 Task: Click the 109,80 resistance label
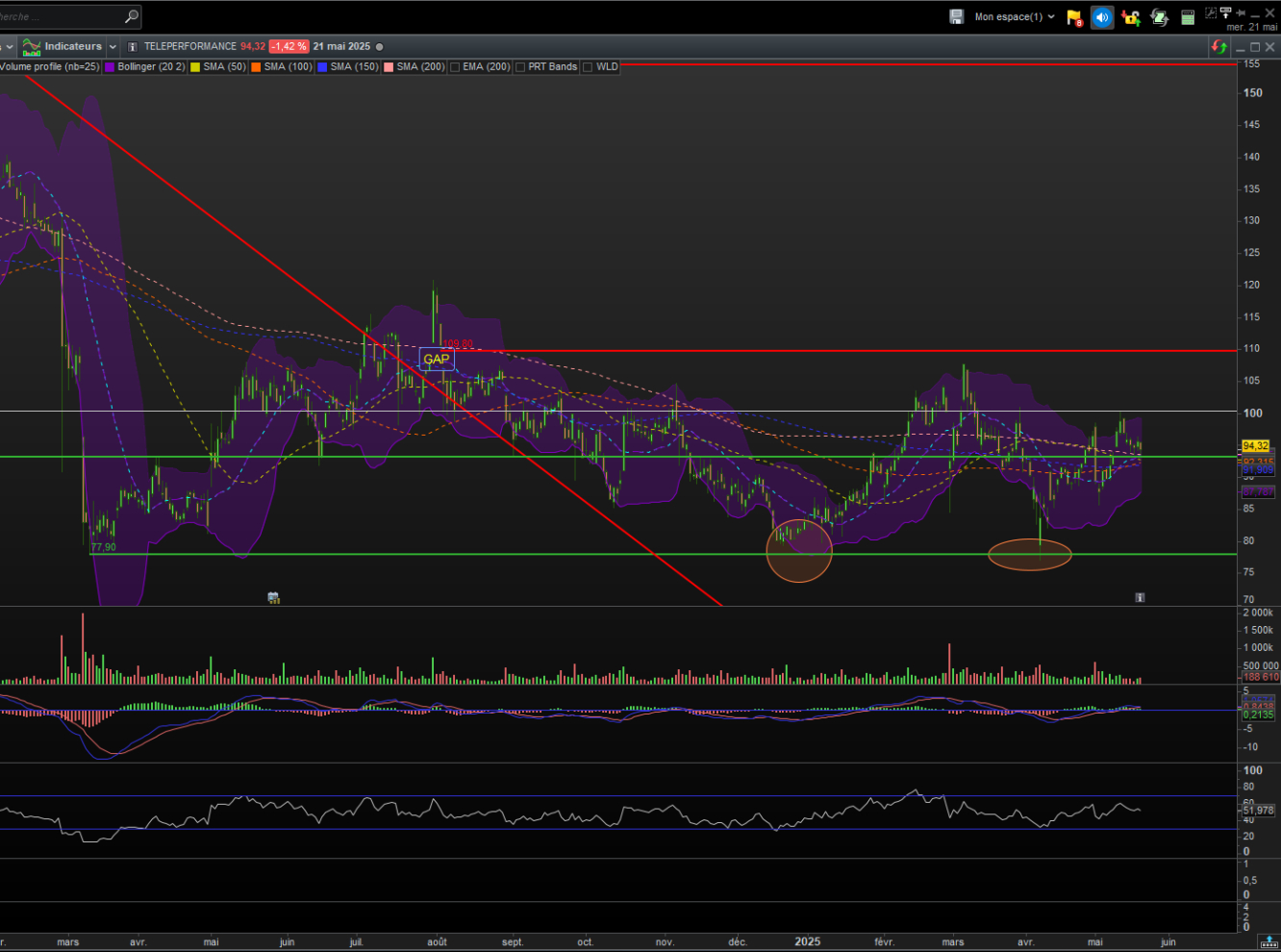tap(458, 343)
